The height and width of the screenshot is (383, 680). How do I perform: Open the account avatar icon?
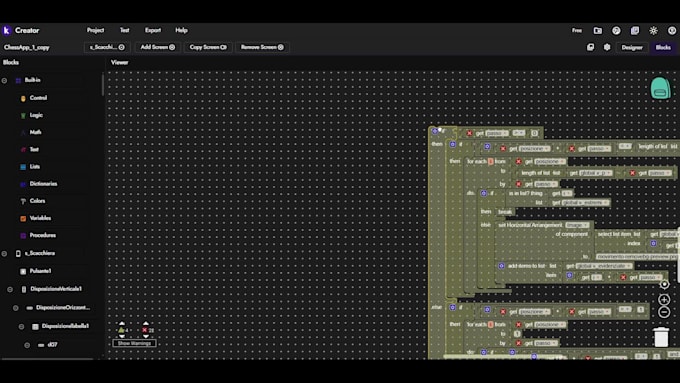pyautogui.click(x=672, y=30)
